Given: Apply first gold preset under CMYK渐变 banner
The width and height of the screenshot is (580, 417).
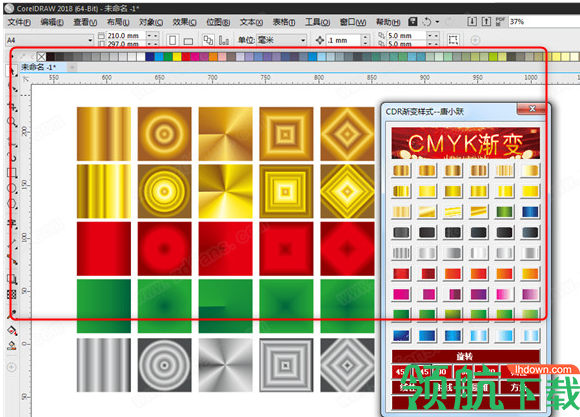Looking at the screenshot, I should pos(401,171).
